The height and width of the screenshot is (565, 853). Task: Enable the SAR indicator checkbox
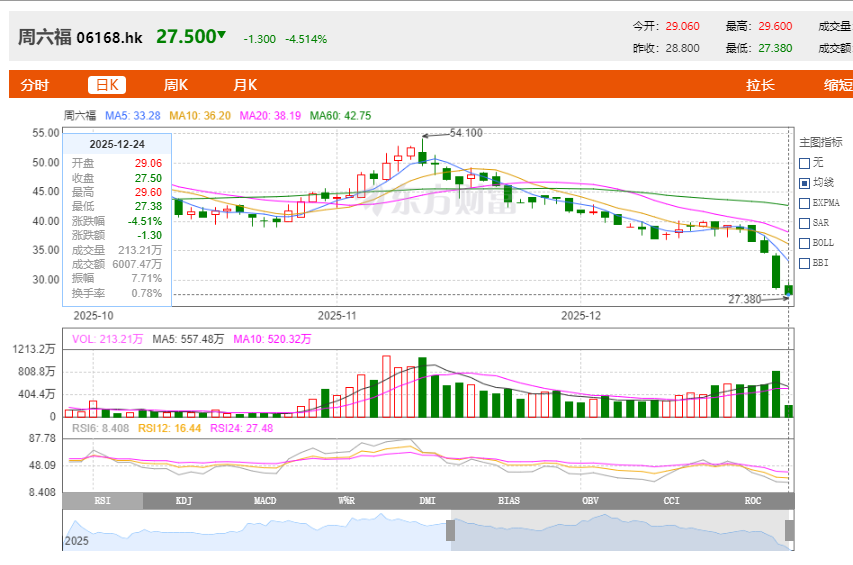point(805,223)
